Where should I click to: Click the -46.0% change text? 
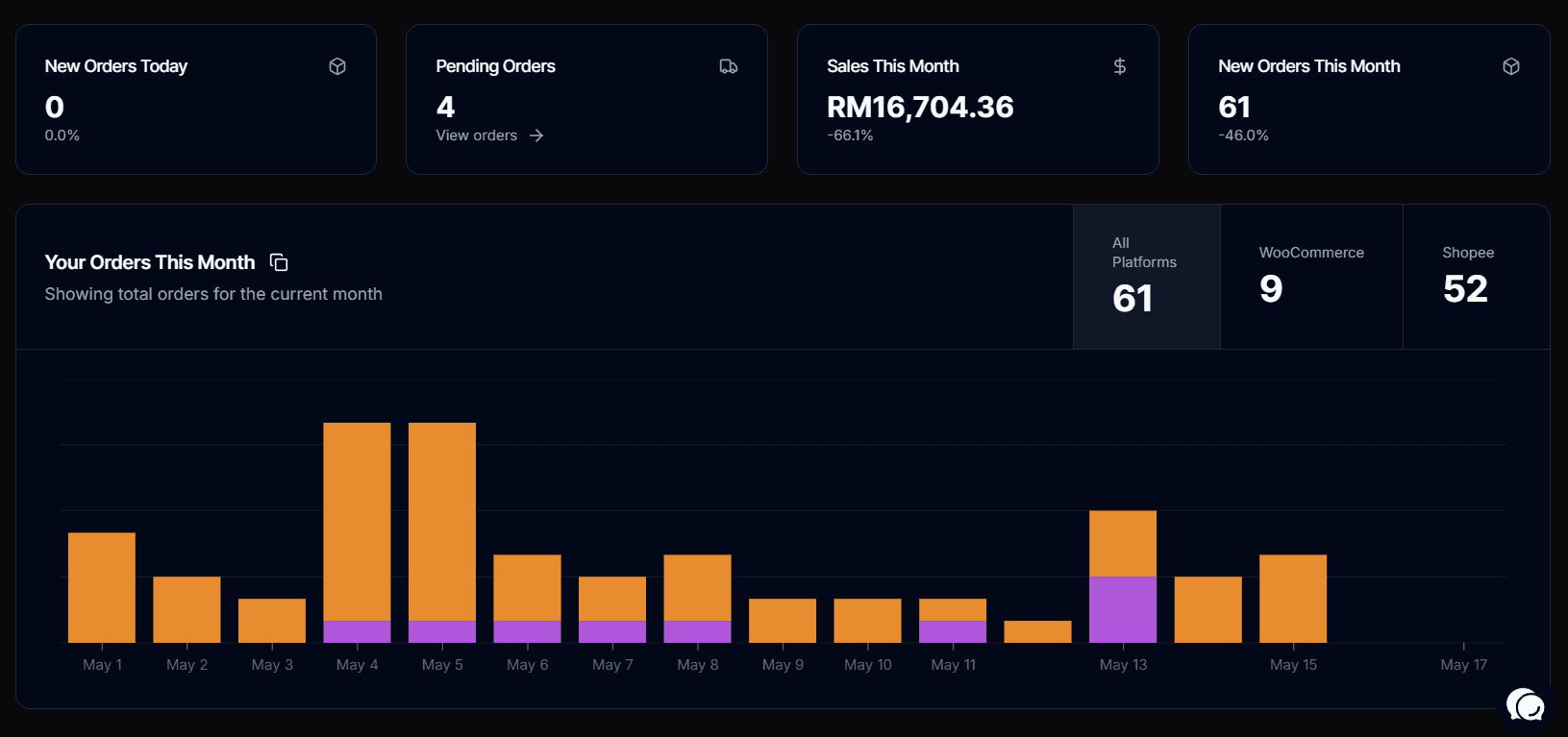[1243, 135]
